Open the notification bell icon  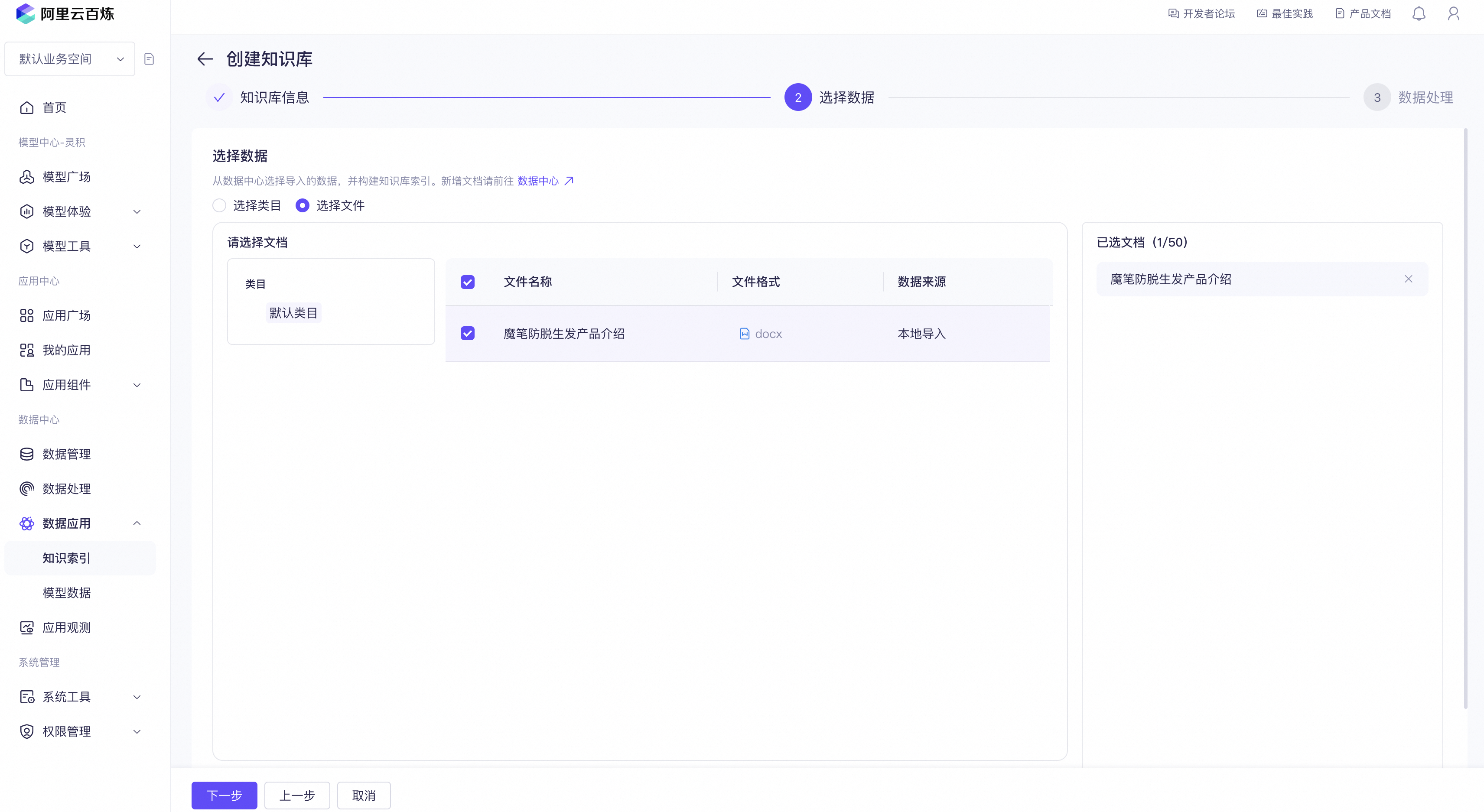(1418, 13)
